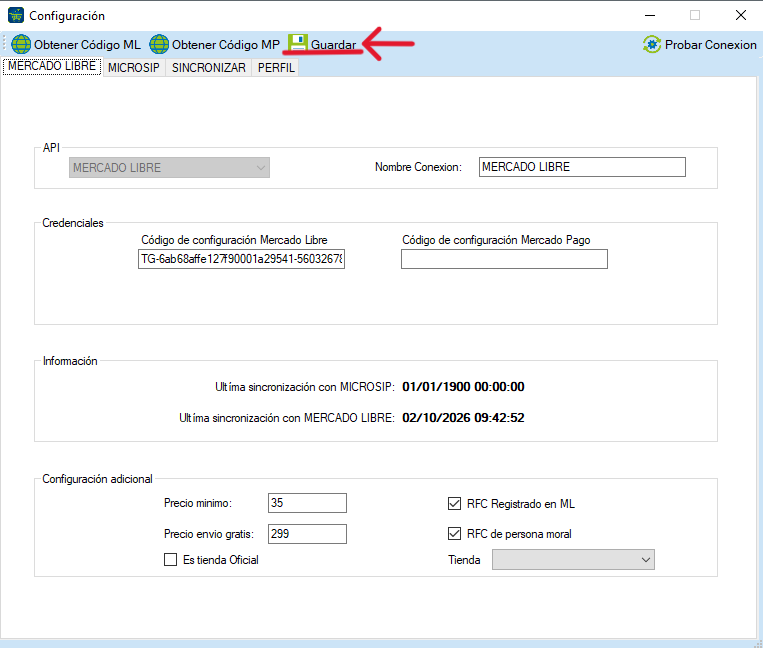
Task: Focus the Código de configuración Mercado Libre field
Action: coord(241,259)
